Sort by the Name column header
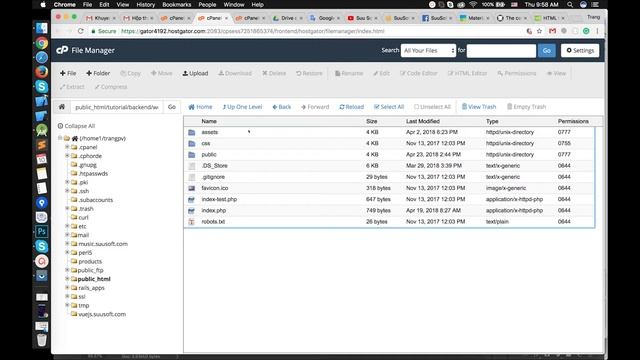 pos(209,121)
